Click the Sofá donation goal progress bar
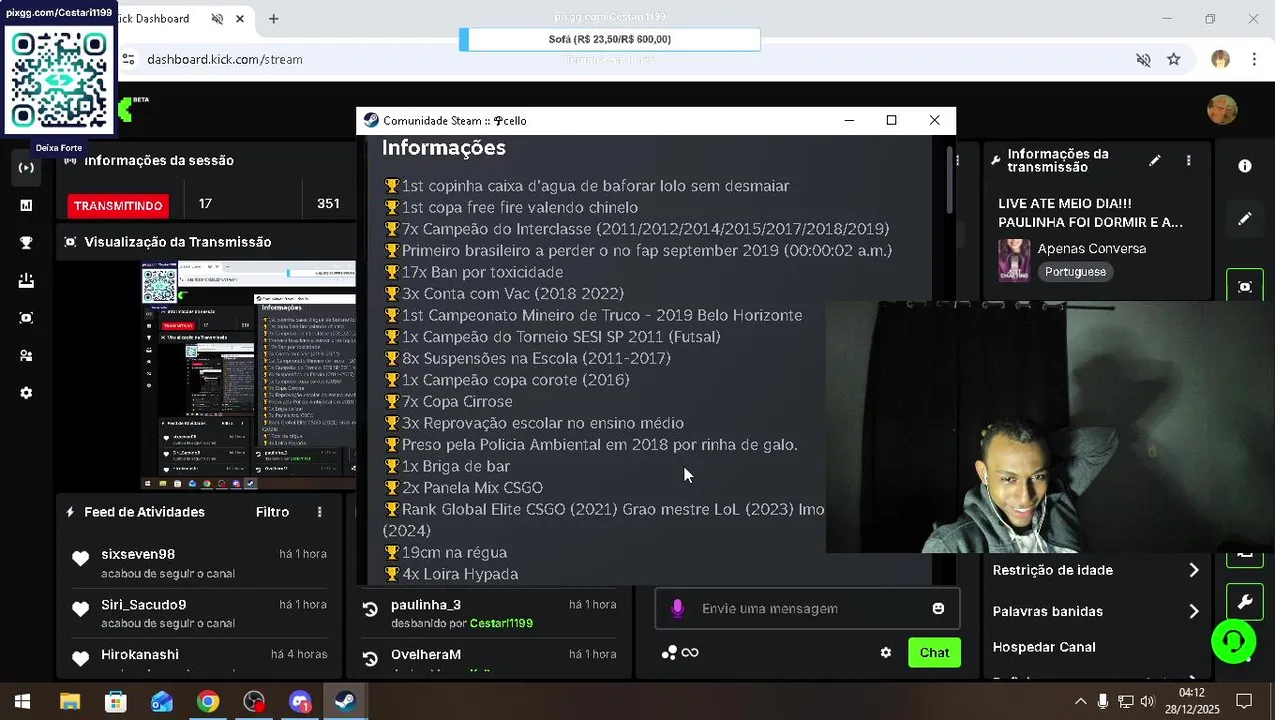The image size is (1275, 720). pyautogui.click(x=610, y=39)
